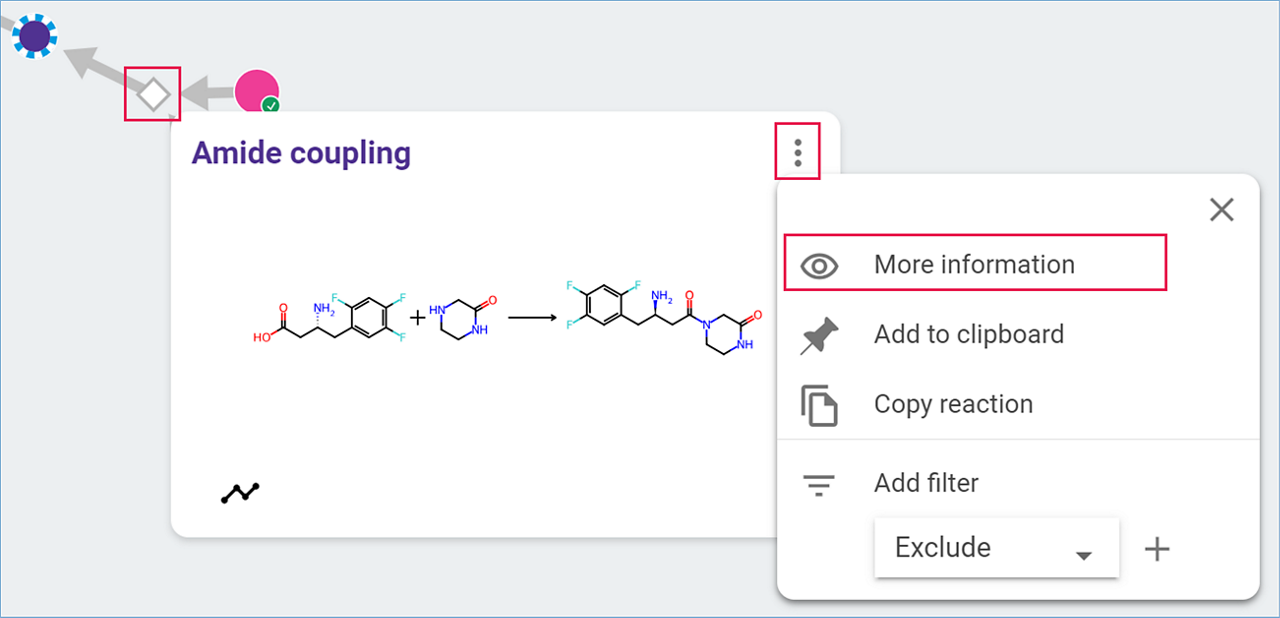1280x618 pixels.
Task: Click the Add filter label
Action: pos(926,483)
